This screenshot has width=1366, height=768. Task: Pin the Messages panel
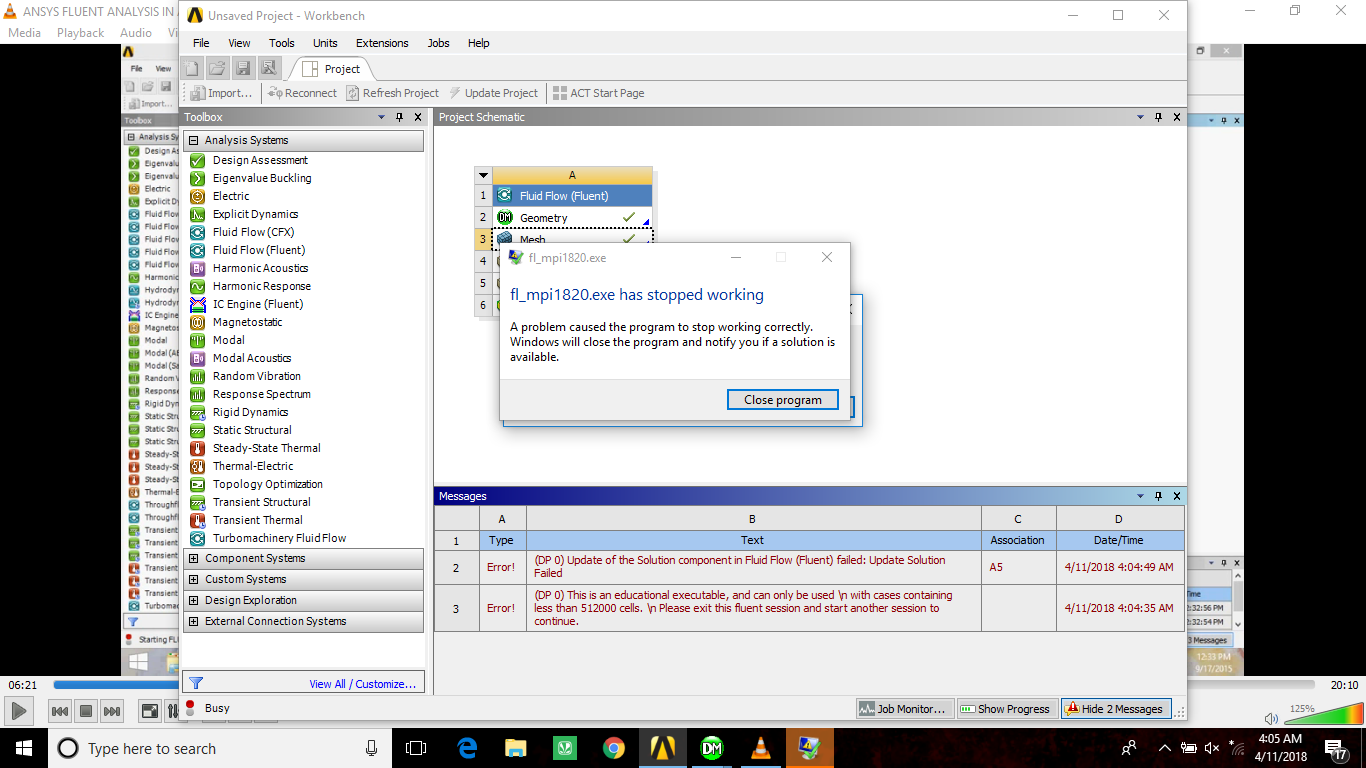pyautogui.click(x=1159, y=496)
